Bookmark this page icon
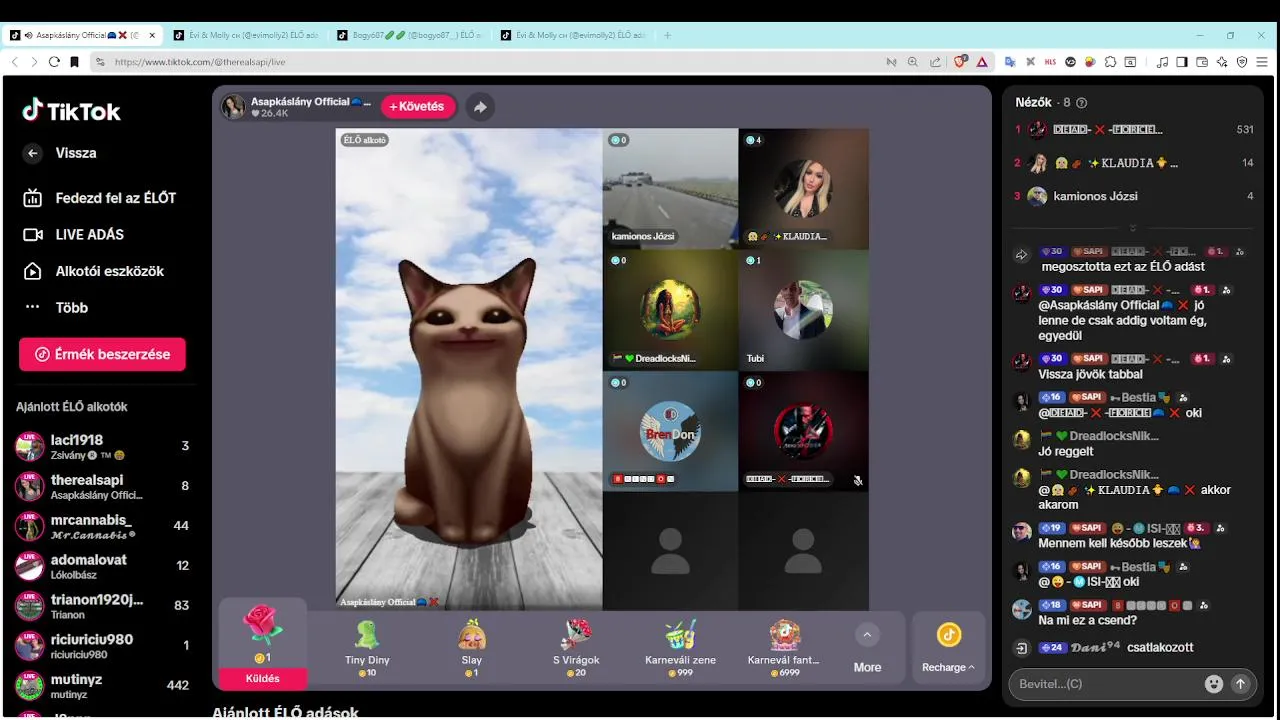This screenshot has height=720, width=1280. (x=74, y=62)
